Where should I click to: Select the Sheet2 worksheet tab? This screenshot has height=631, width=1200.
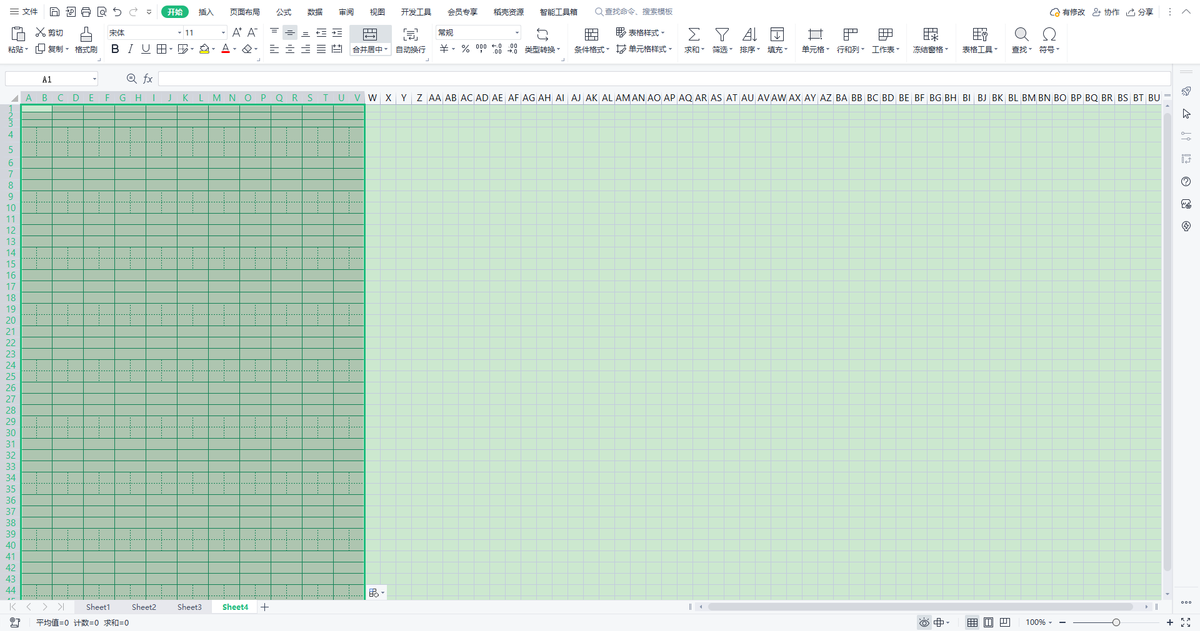[144, 607]
